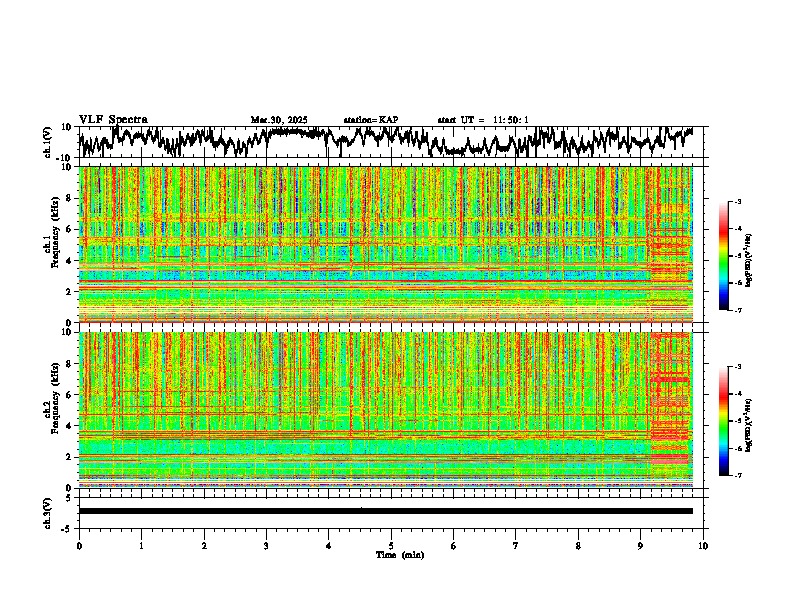Click time axis tick label 7
792x612 pixels.
pyautogui.click(x=516, y=546)
